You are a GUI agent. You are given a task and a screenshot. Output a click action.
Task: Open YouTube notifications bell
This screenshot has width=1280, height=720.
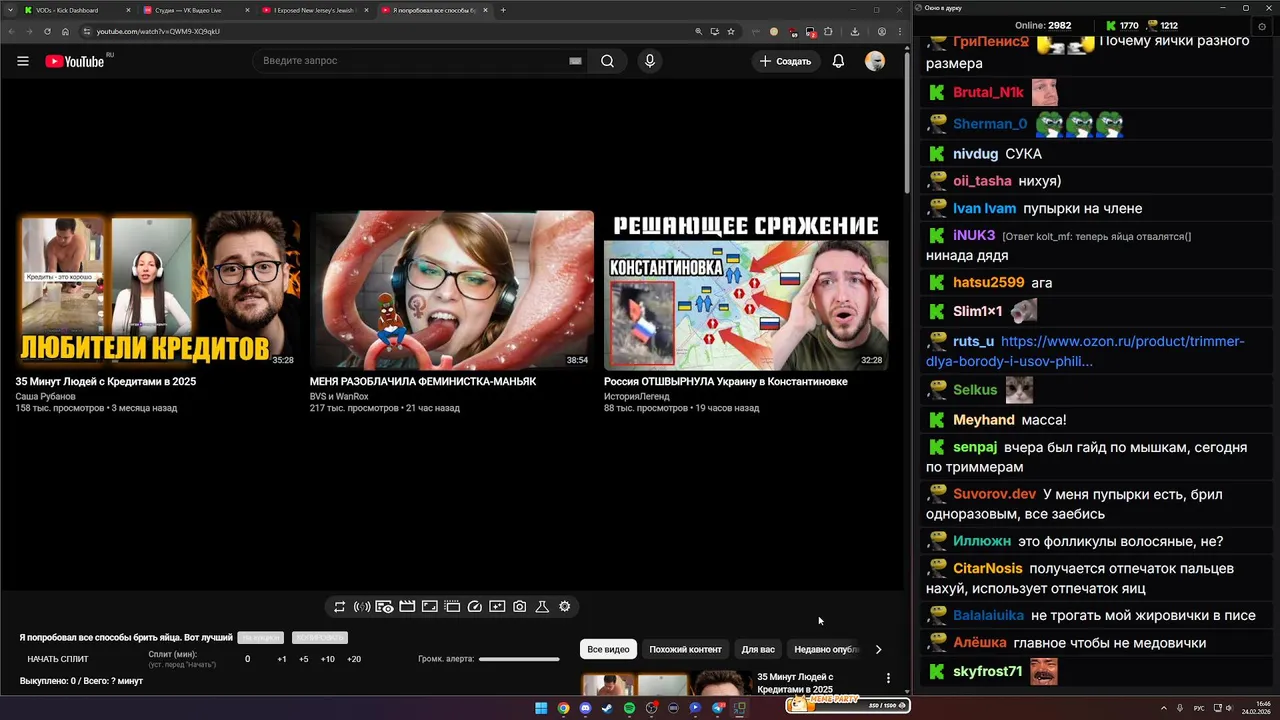coord(838,61)
